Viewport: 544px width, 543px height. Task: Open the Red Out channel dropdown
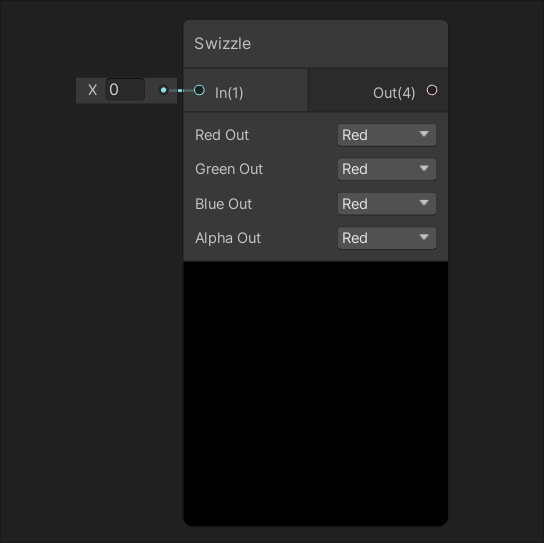[x=387, y=135]
